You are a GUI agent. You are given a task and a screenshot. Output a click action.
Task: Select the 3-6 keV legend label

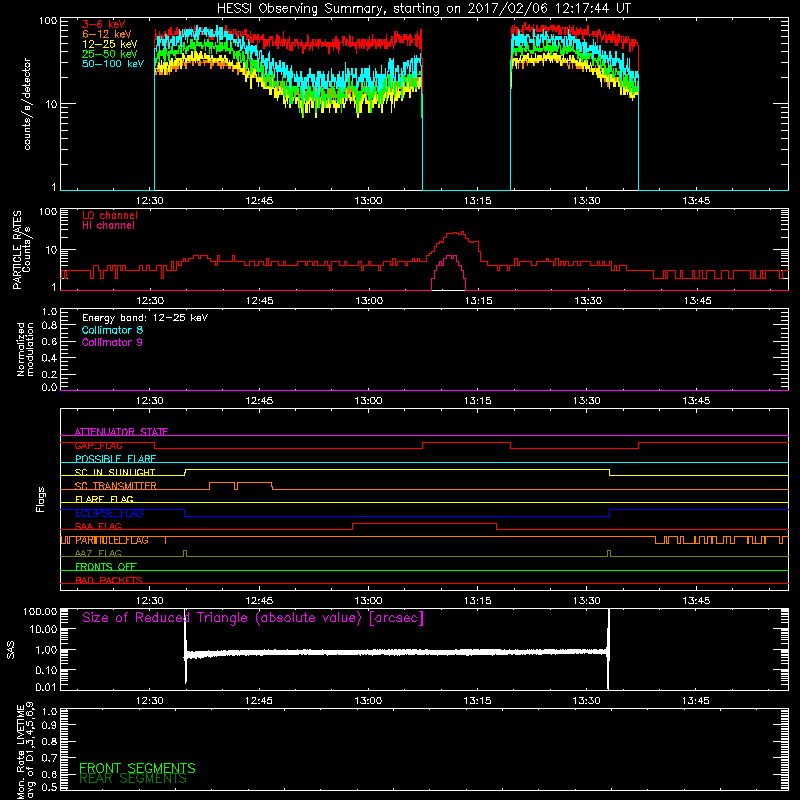click(x=104, y=24)
